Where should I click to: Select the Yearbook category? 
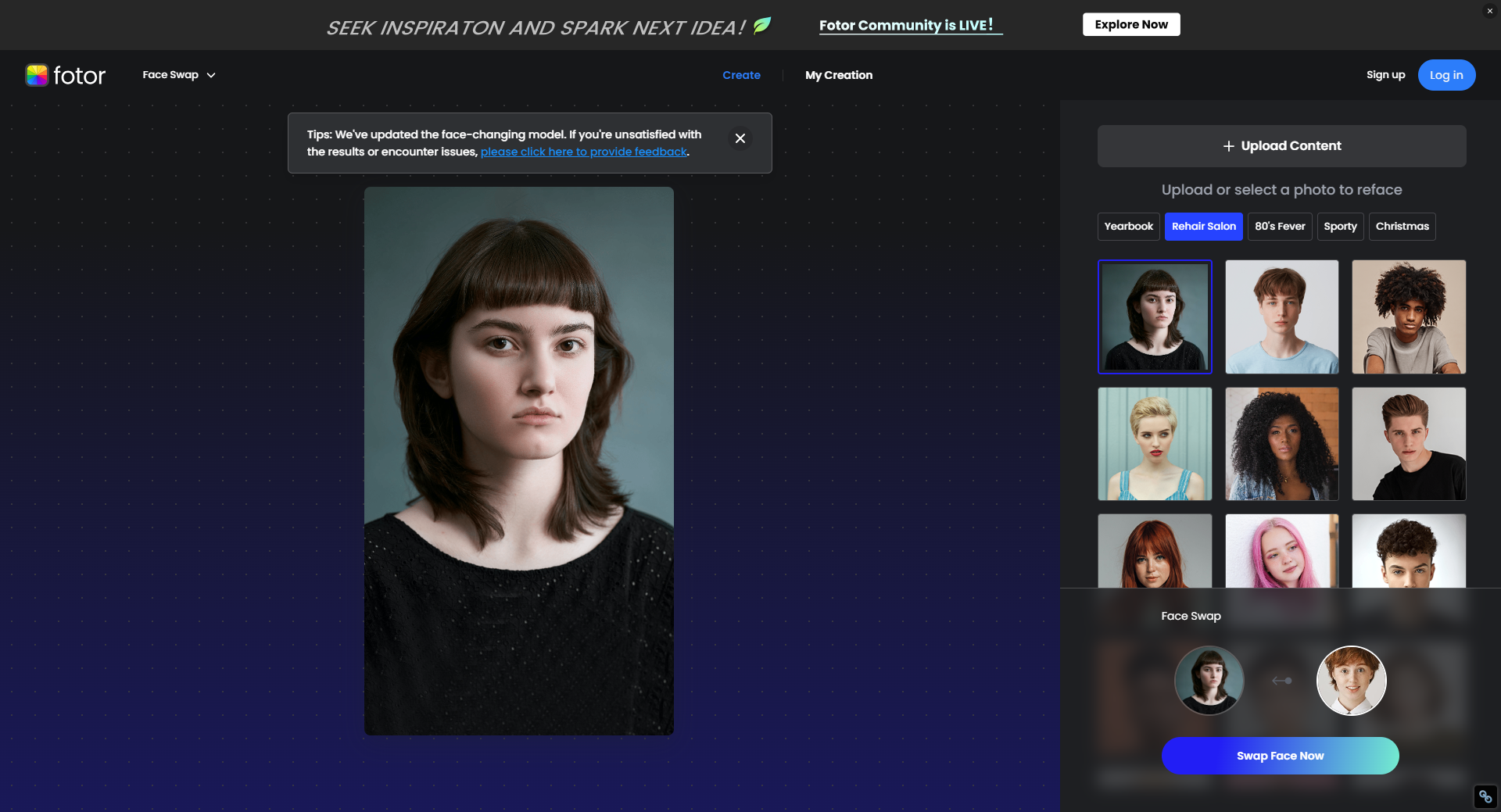1128,227
